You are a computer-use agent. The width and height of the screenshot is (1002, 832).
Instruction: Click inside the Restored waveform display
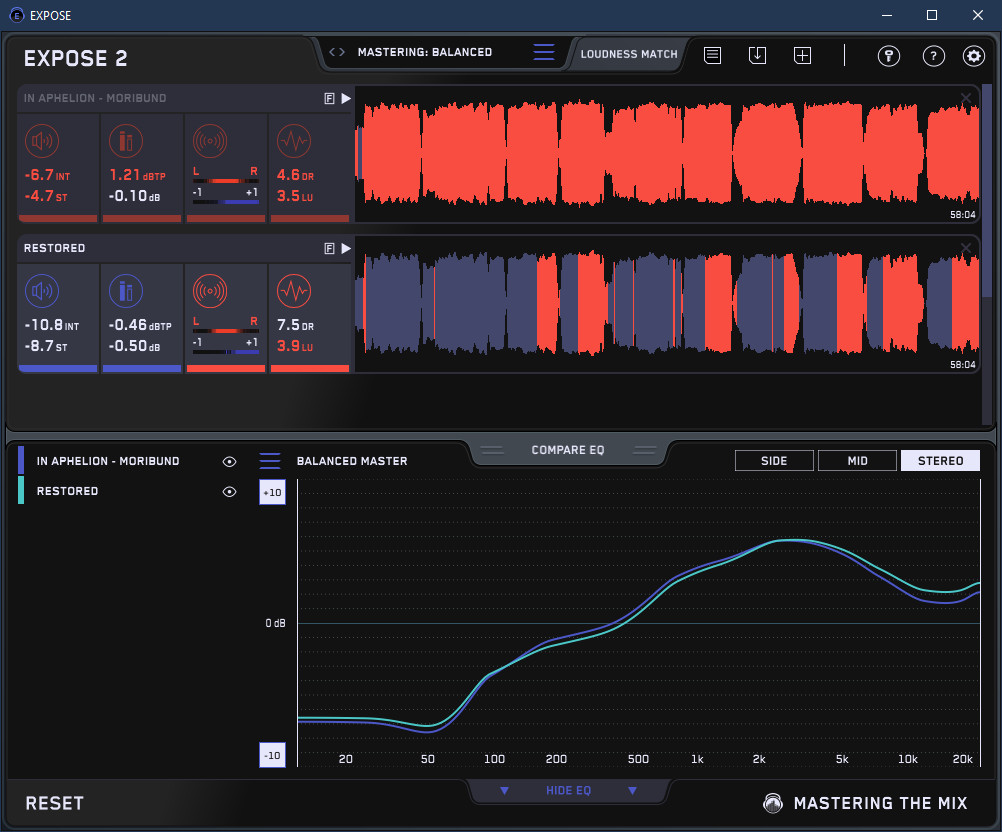coord(667,304)
